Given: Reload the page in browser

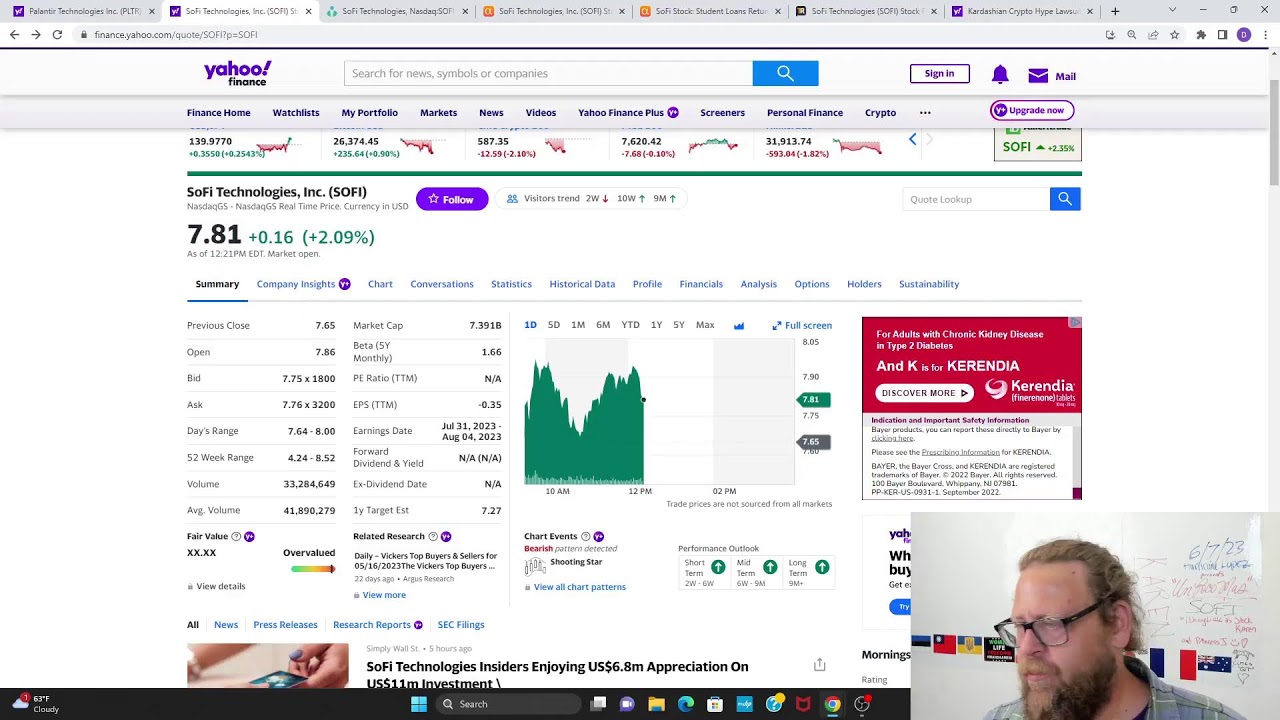Looking at the screenshot, I should [x=57, y=34].
